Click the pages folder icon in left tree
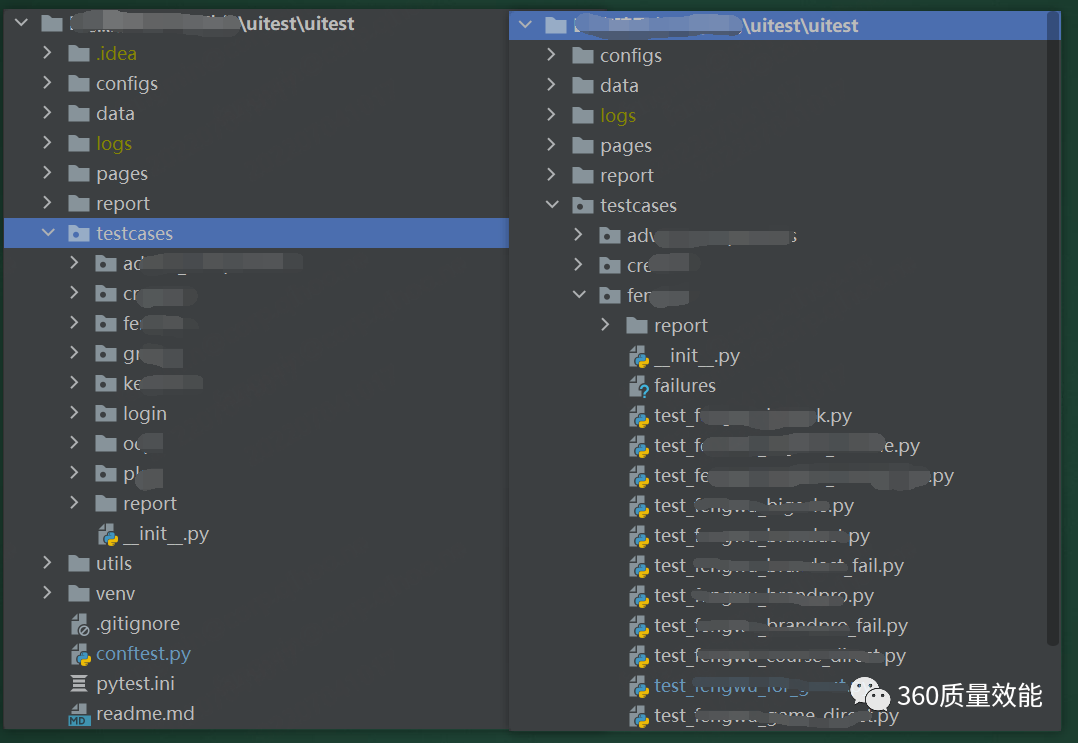1078x743 pixels. click(x=79, y=174)
